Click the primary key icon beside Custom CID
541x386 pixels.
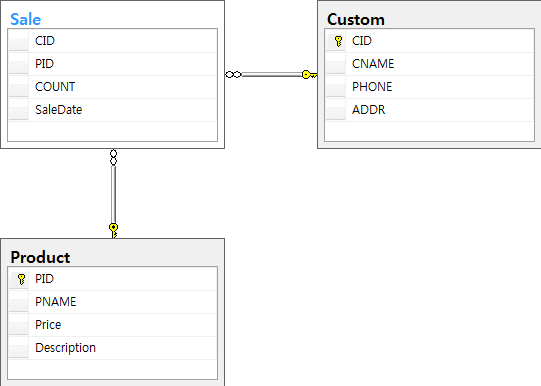(338, 41)
